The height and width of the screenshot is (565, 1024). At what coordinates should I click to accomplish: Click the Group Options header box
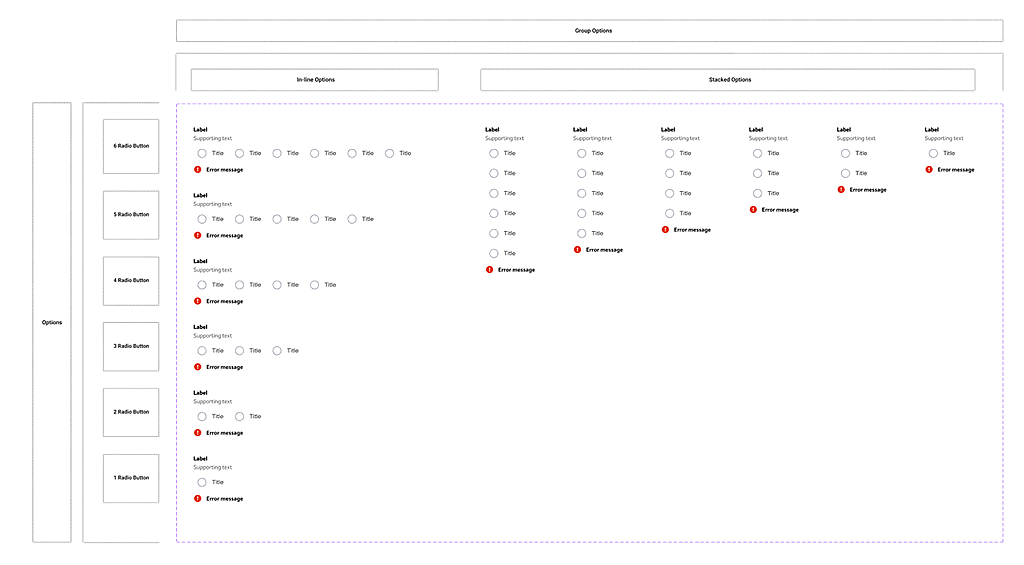pos(590,31)
